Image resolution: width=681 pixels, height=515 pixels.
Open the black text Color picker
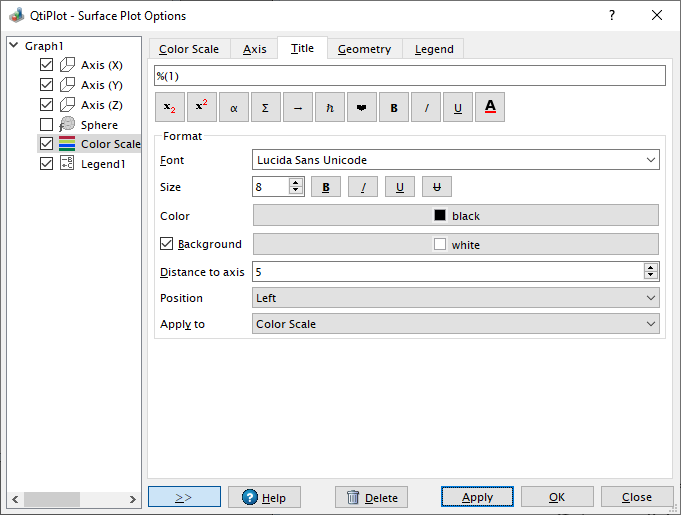click(455, 215)
